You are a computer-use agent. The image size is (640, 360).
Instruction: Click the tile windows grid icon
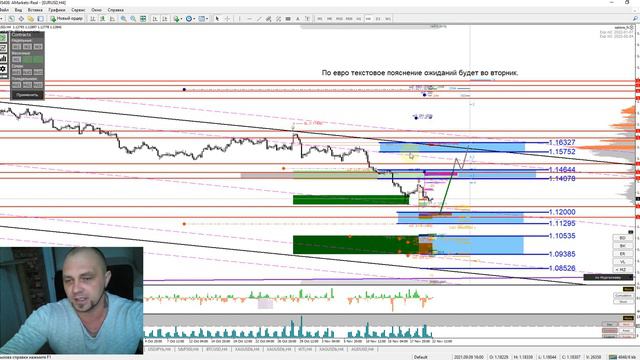[x=143, y=19]
